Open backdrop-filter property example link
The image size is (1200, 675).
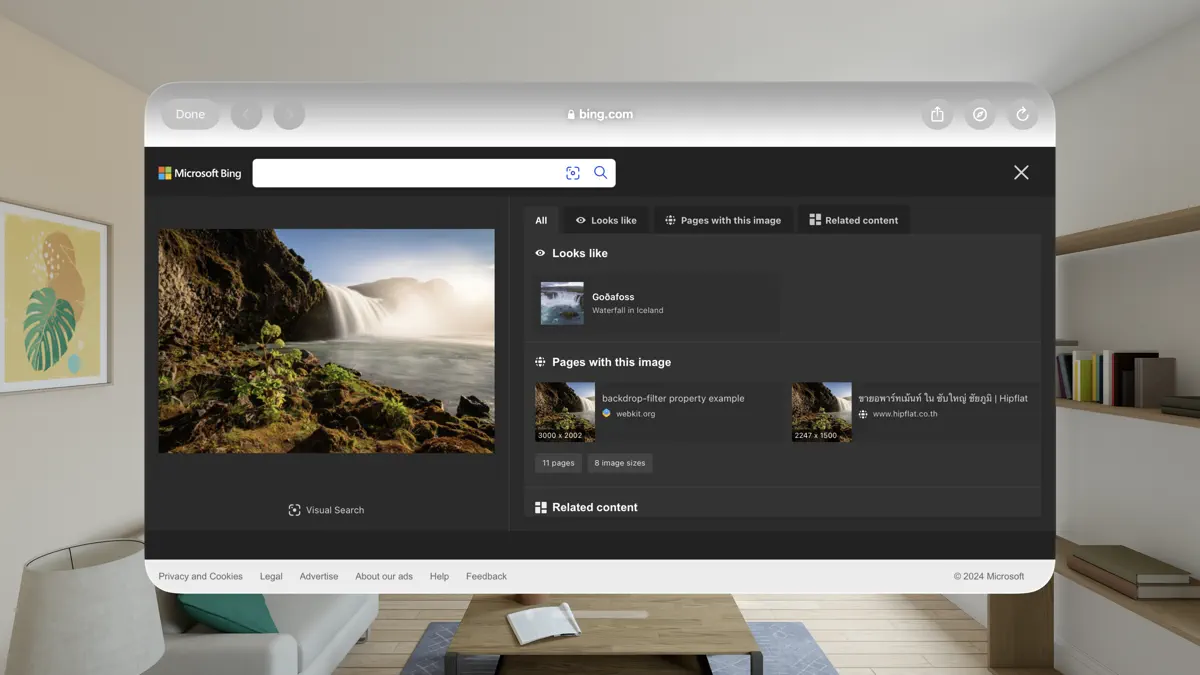pyautogui.click(x=673, y=398)
